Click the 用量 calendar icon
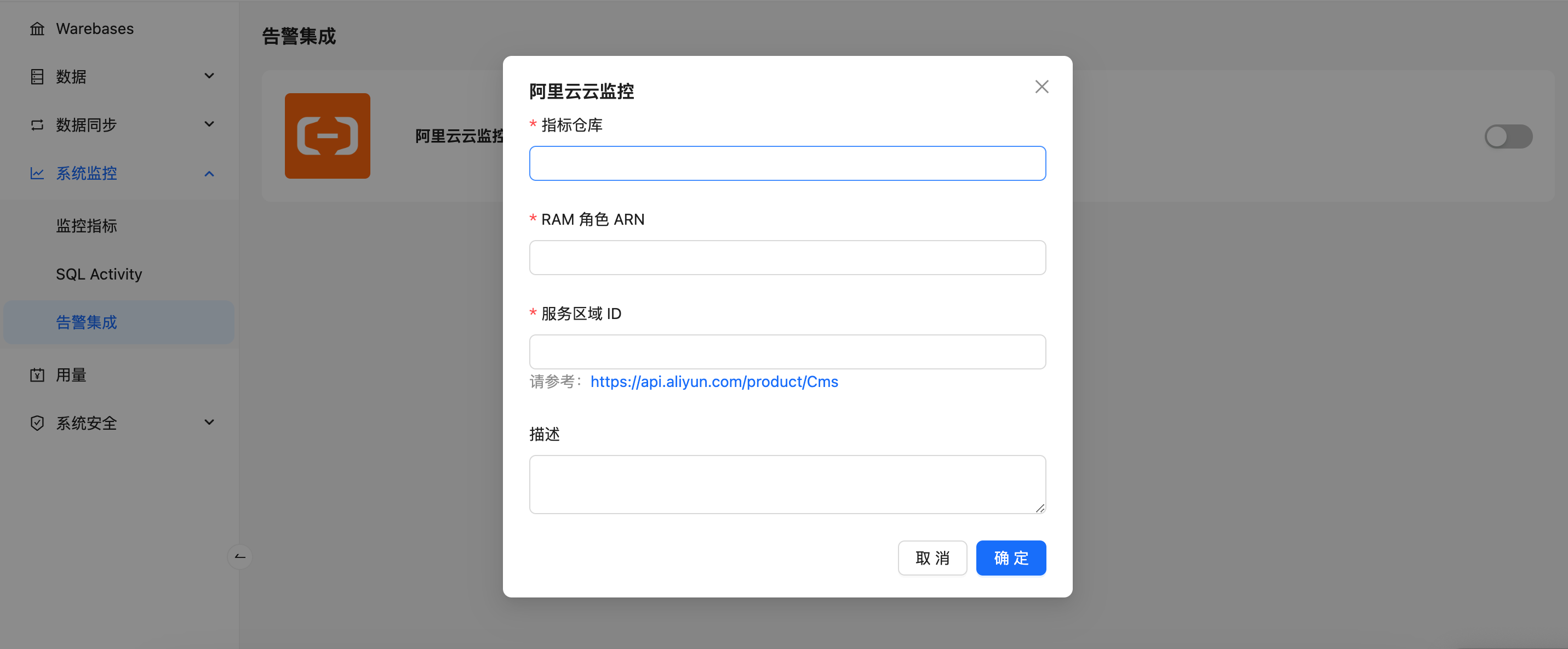 tap(37, 375)
